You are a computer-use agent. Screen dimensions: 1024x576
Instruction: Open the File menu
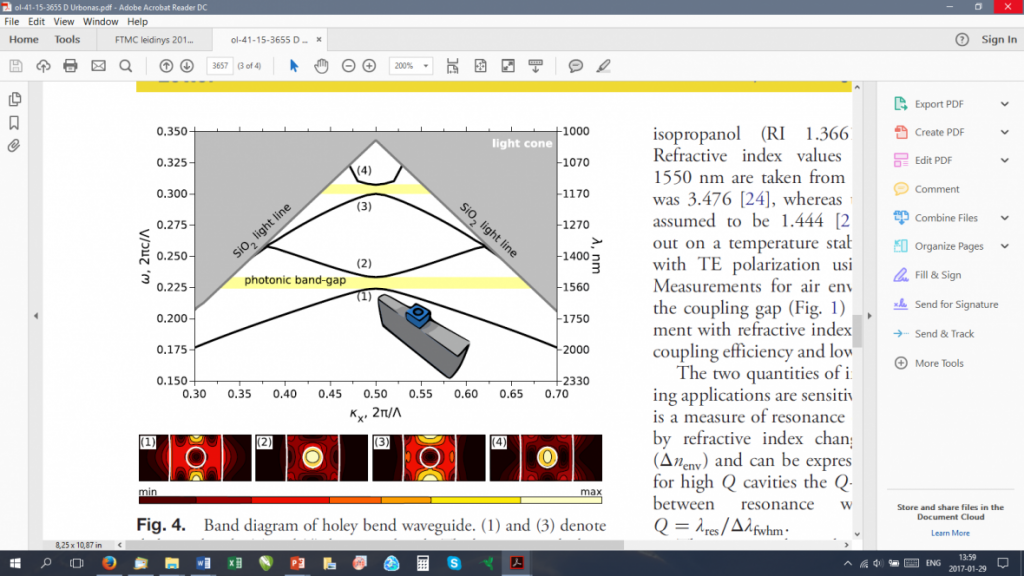pos(12,22)
